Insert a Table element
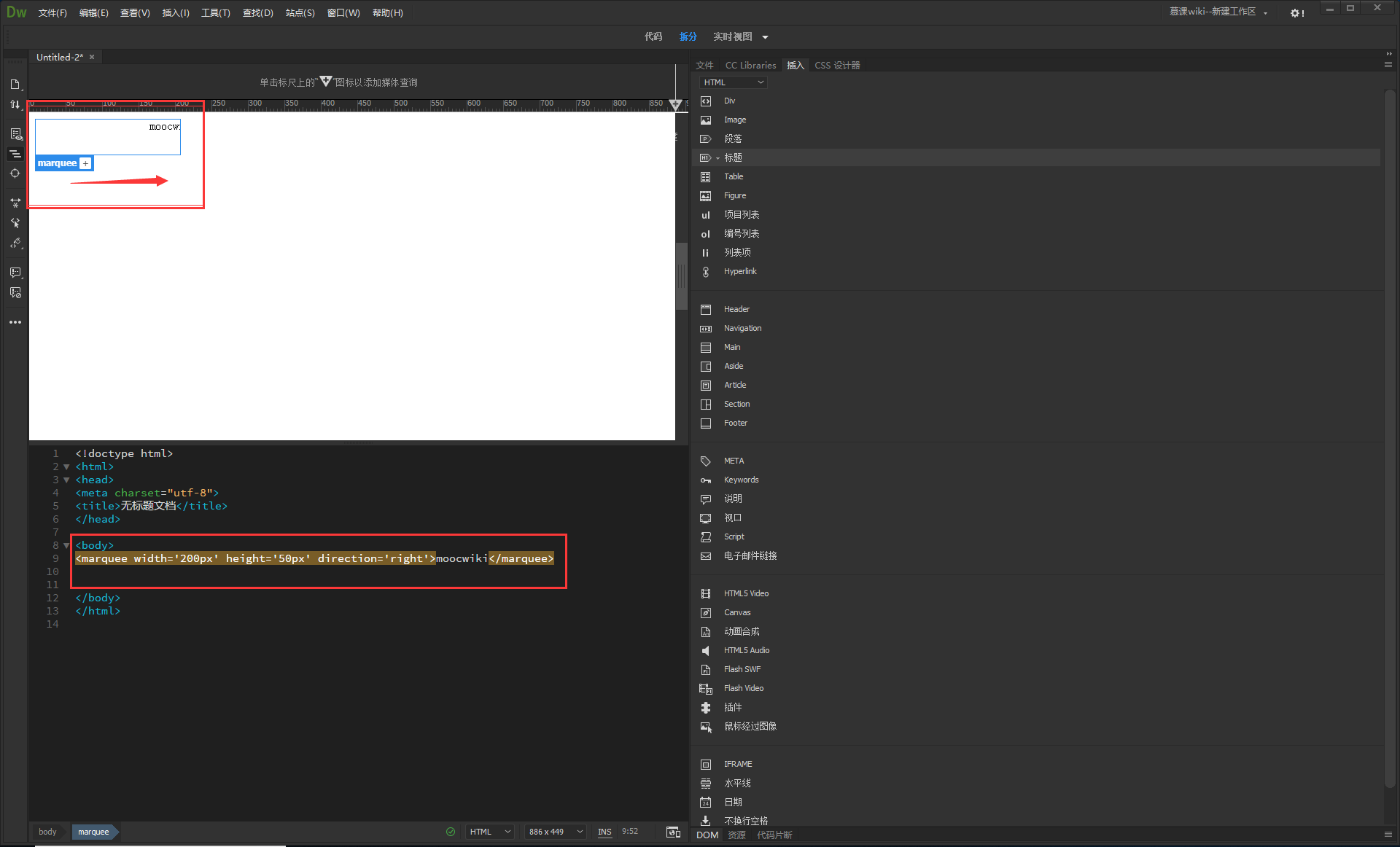The width and height of the screenshot is (1400, 847). (x=733, y=176)
